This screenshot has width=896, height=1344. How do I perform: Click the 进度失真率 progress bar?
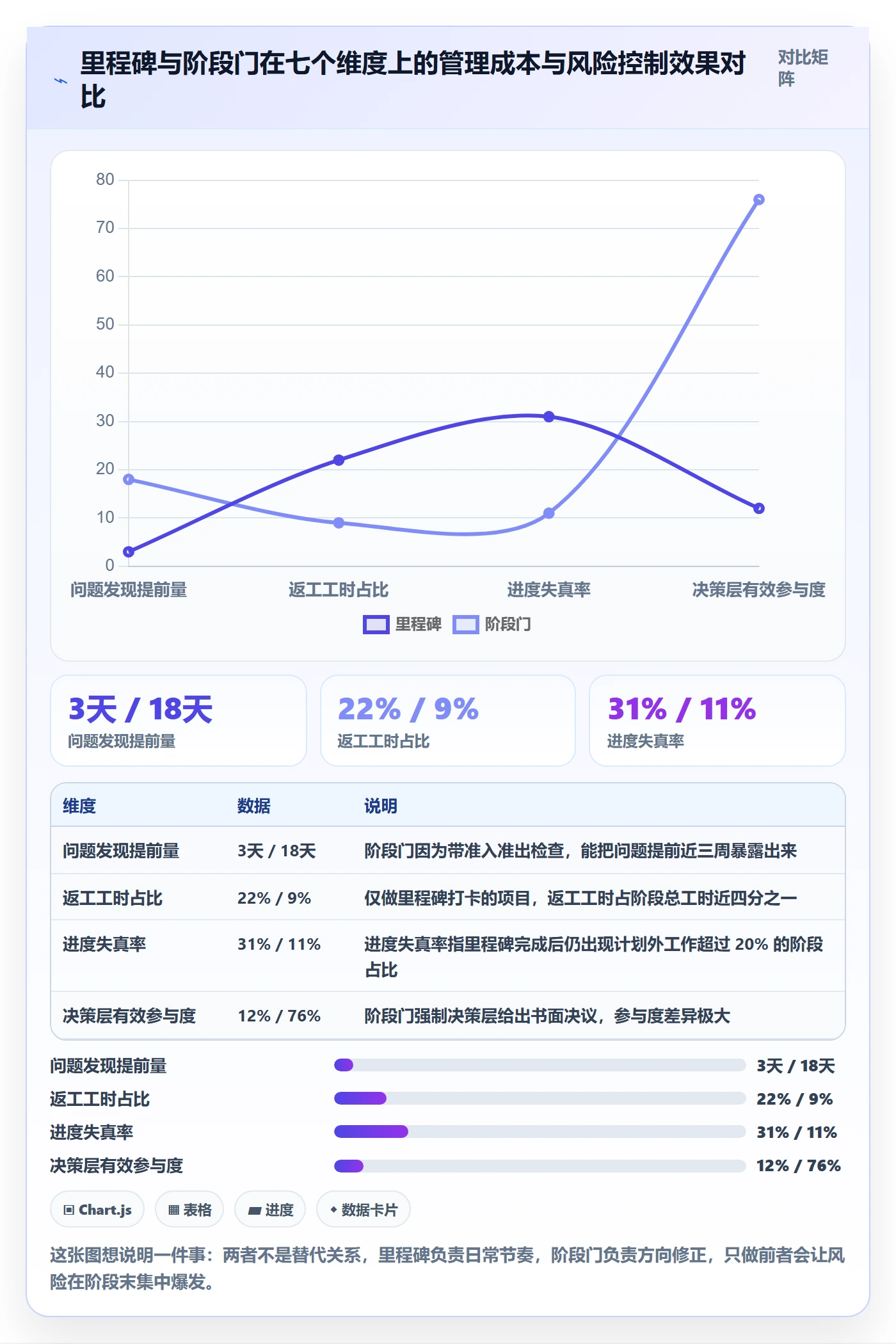tap(540, 1132)
